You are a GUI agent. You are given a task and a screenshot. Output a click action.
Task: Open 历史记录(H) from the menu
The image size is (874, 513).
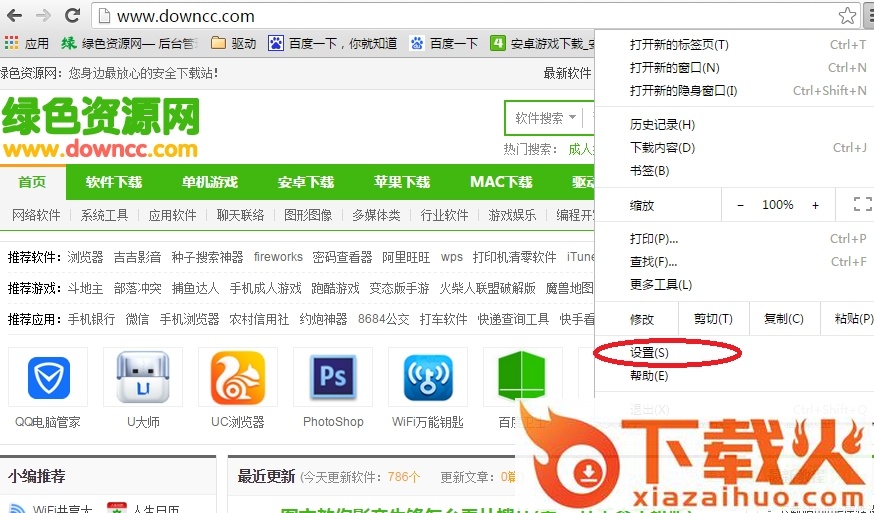coord(734,124)
